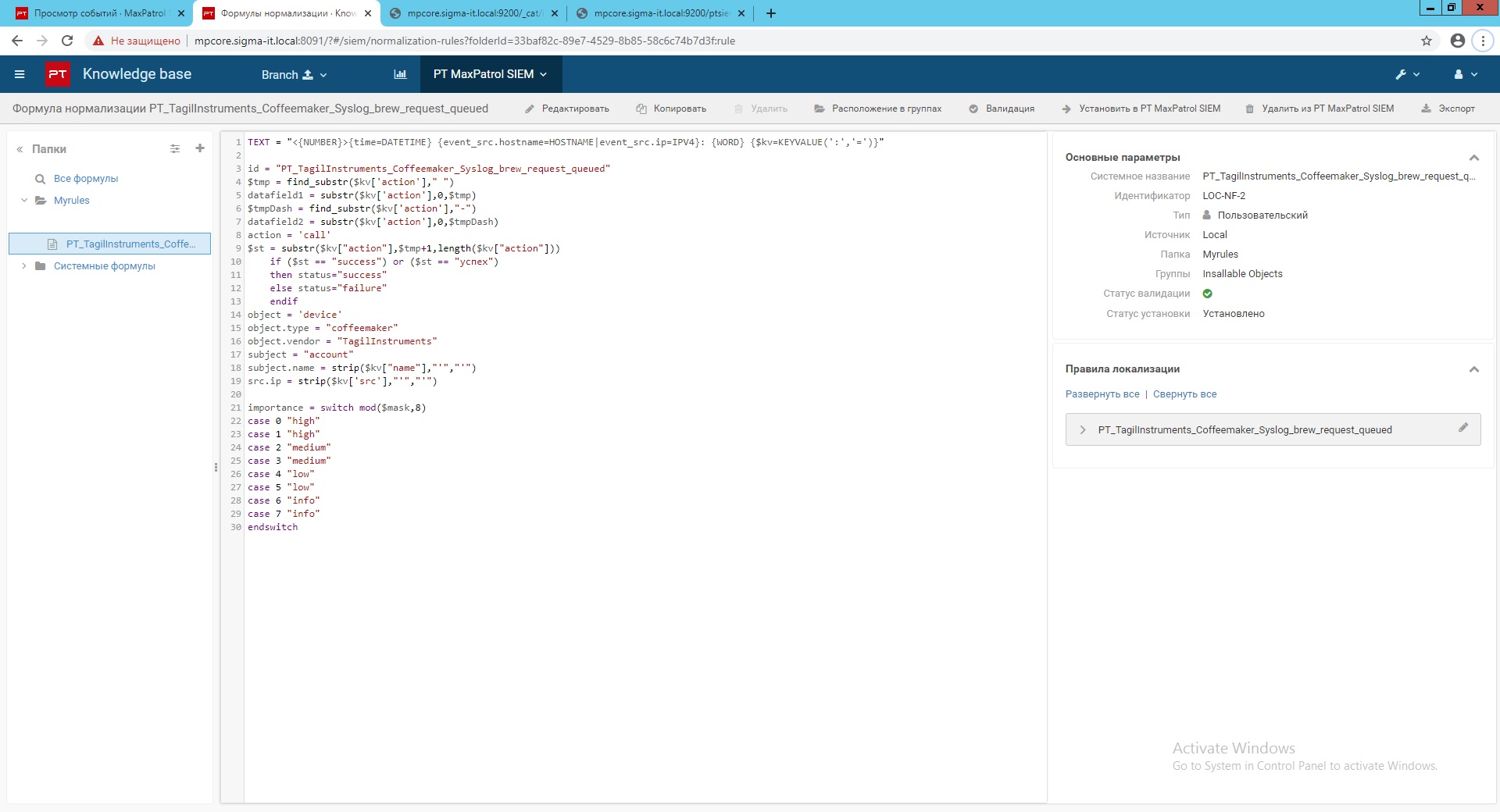Click Копировать button

[x=671, y=109]
